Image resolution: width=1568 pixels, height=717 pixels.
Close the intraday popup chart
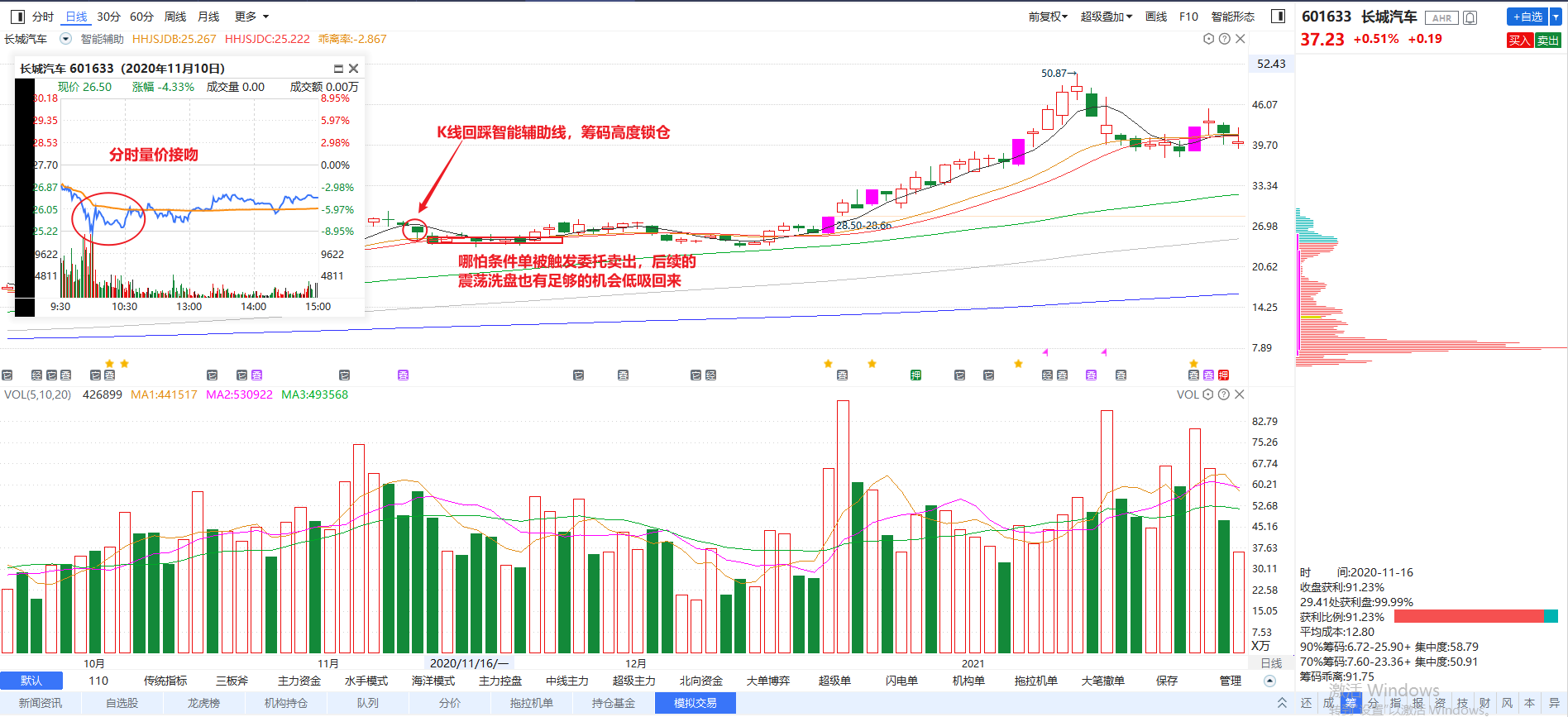tap(353, 69)
